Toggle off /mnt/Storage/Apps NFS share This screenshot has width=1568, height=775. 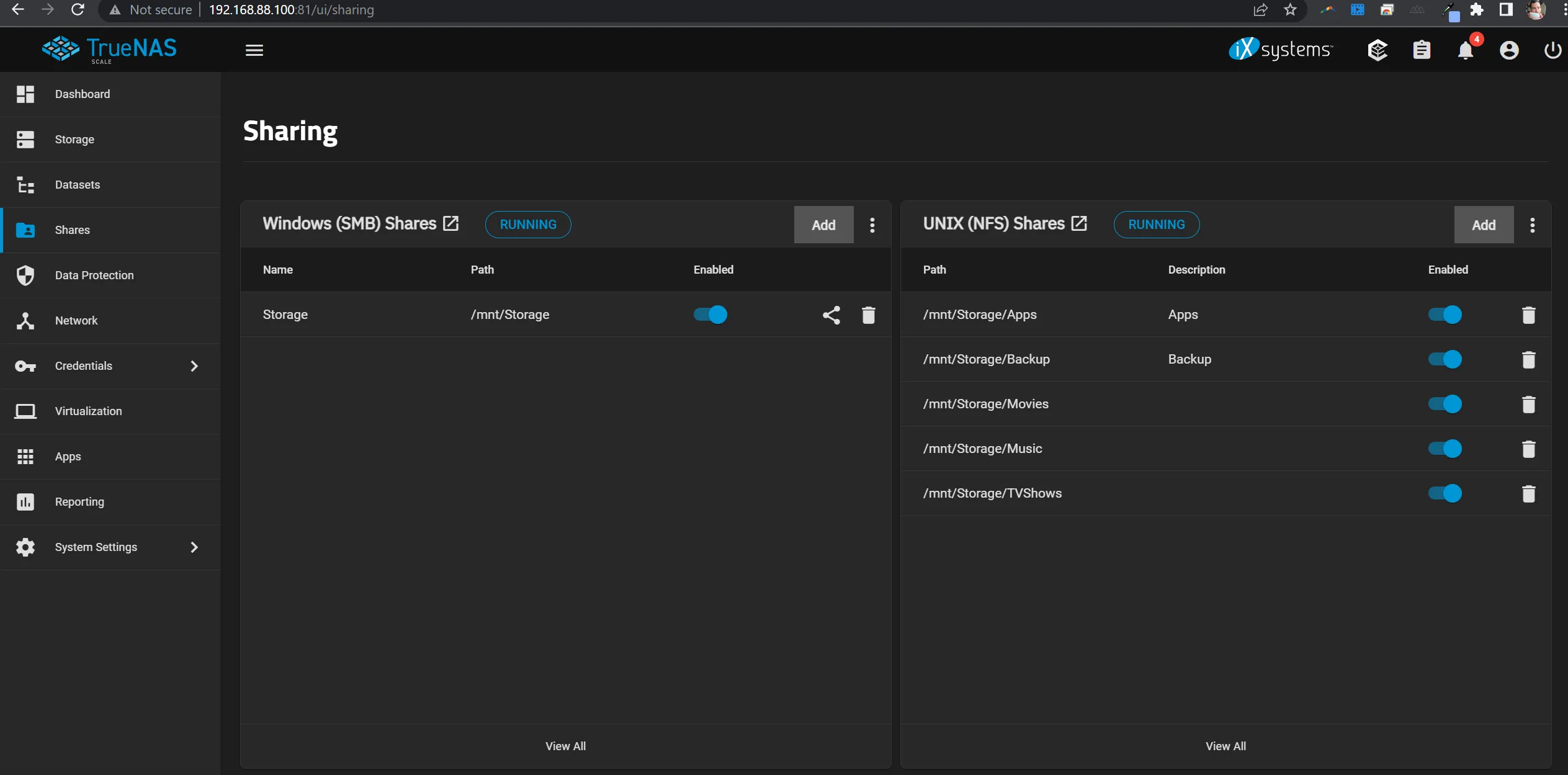click(x=1445, y=315)
